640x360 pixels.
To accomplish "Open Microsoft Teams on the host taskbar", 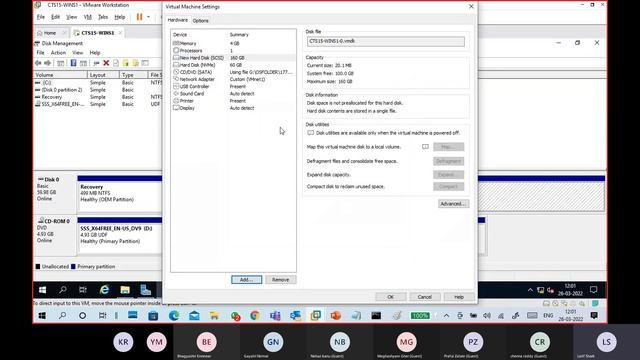I will [275, 316].
